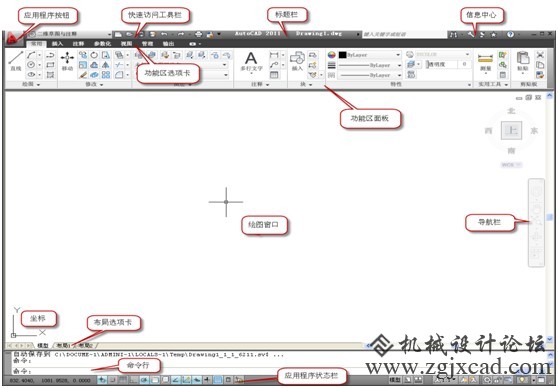The height and width of the screenshot is (388, 558).
Task: Select the Hatch tool in Draw panel
Action: 50,75
